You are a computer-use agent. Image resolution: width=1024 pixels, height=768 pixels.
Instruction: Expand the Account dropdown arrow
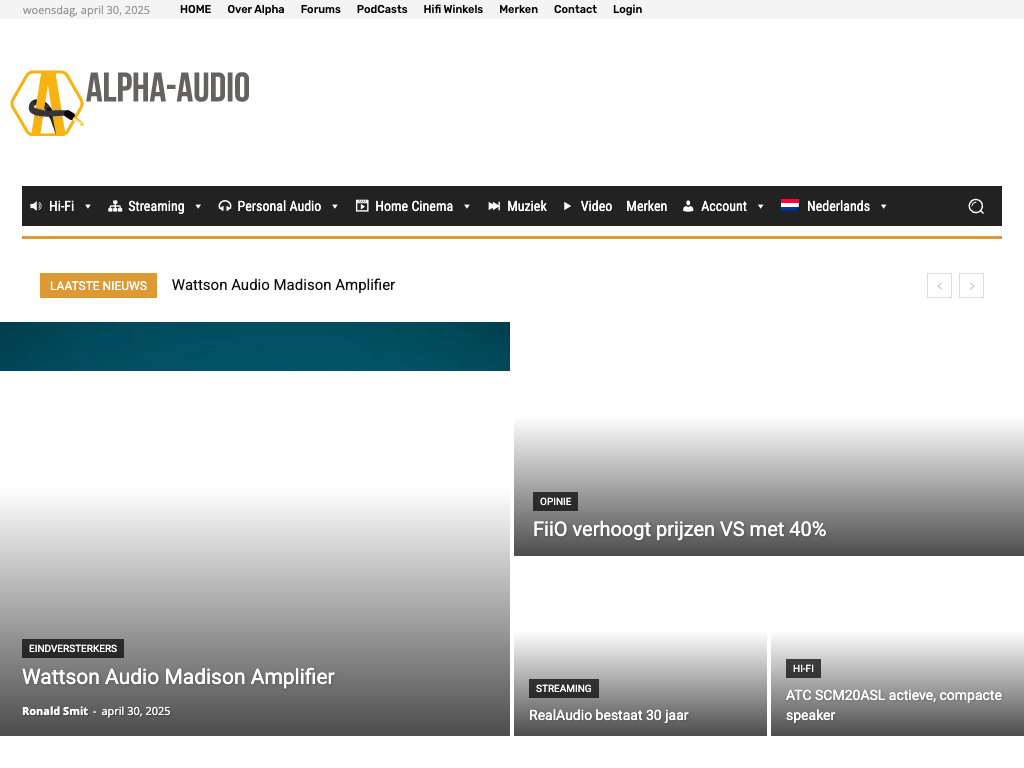(760, 207)
